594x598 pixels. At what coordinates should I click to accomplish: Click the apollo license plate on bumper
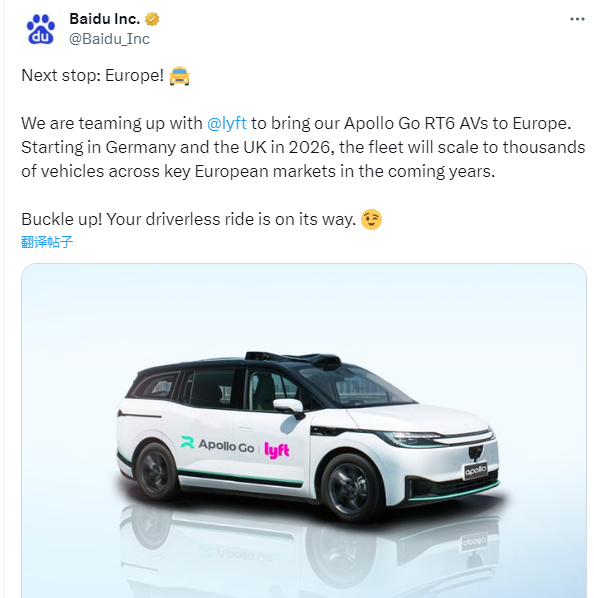pos(475,470)
